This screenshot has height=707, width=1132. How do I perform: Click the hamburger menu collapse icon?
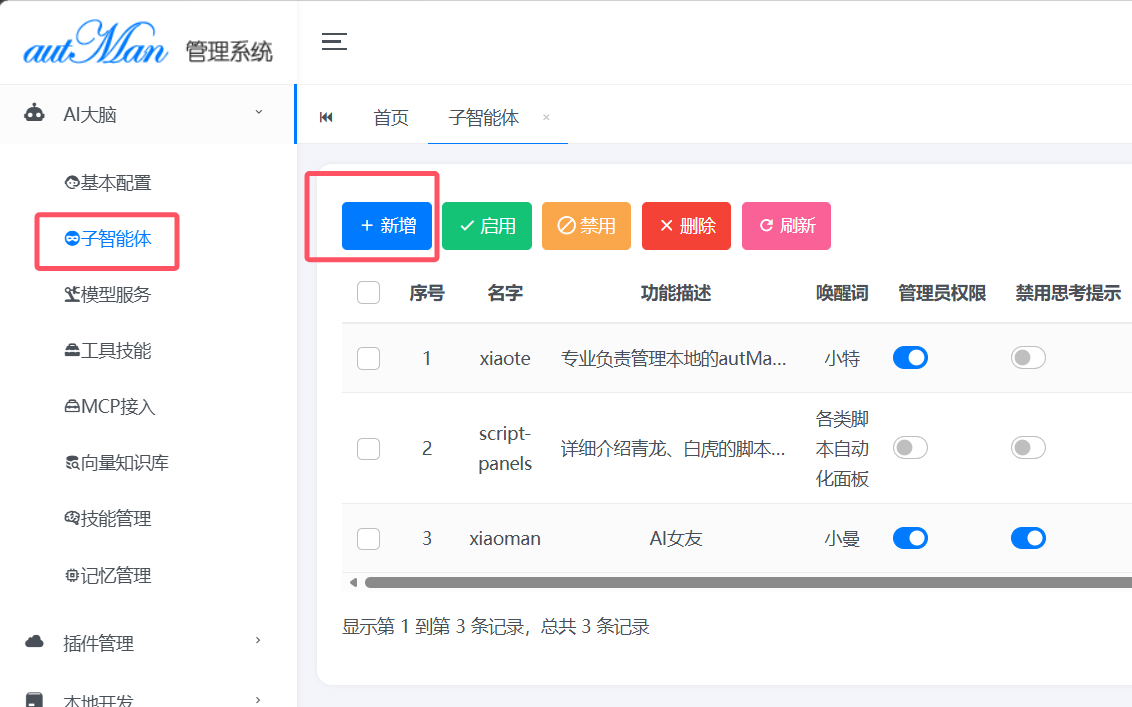pos(334,42)
